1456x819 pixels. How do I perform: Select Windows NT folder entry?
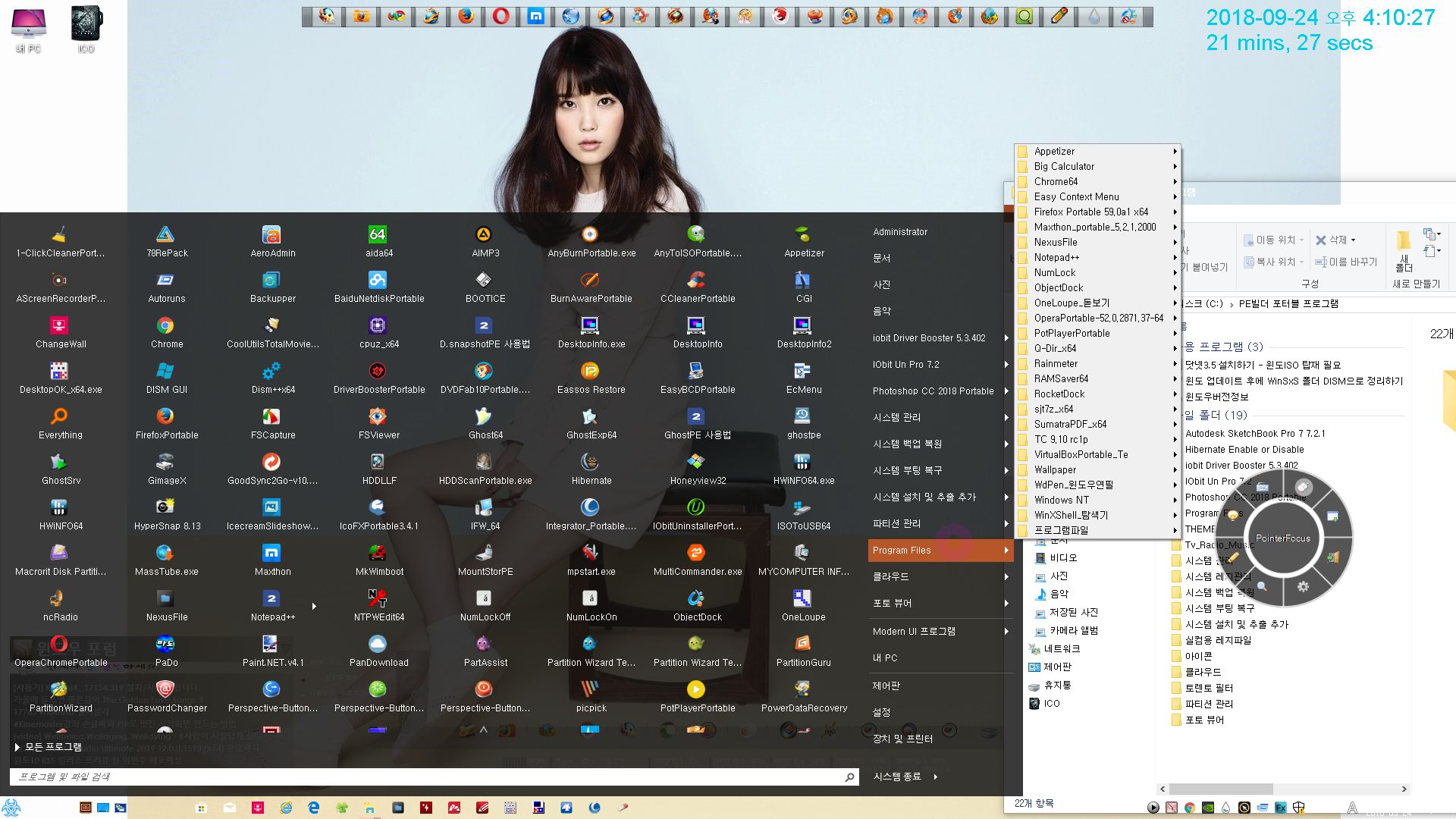1097,500
